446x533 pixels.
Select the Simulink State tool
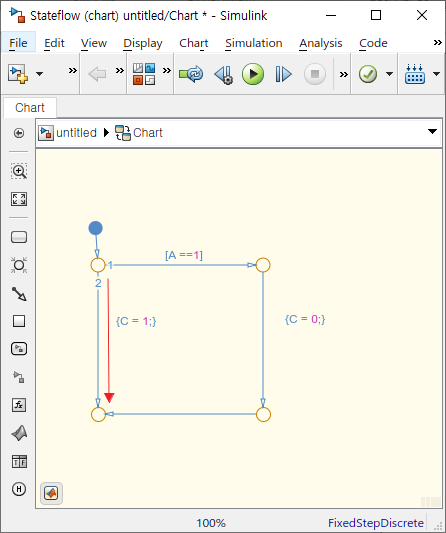point(19,349)
